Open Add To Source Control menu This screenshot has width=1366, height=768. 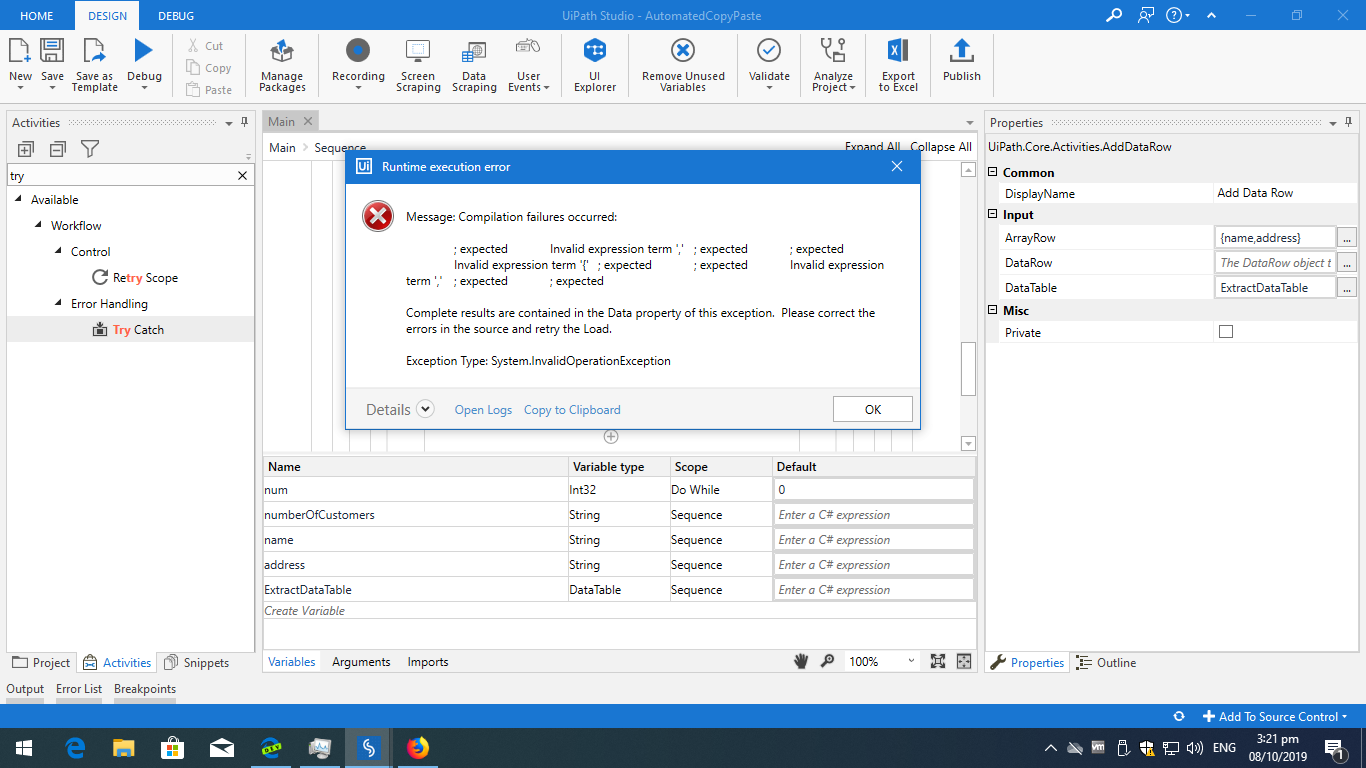click(x=1275, y=716)
